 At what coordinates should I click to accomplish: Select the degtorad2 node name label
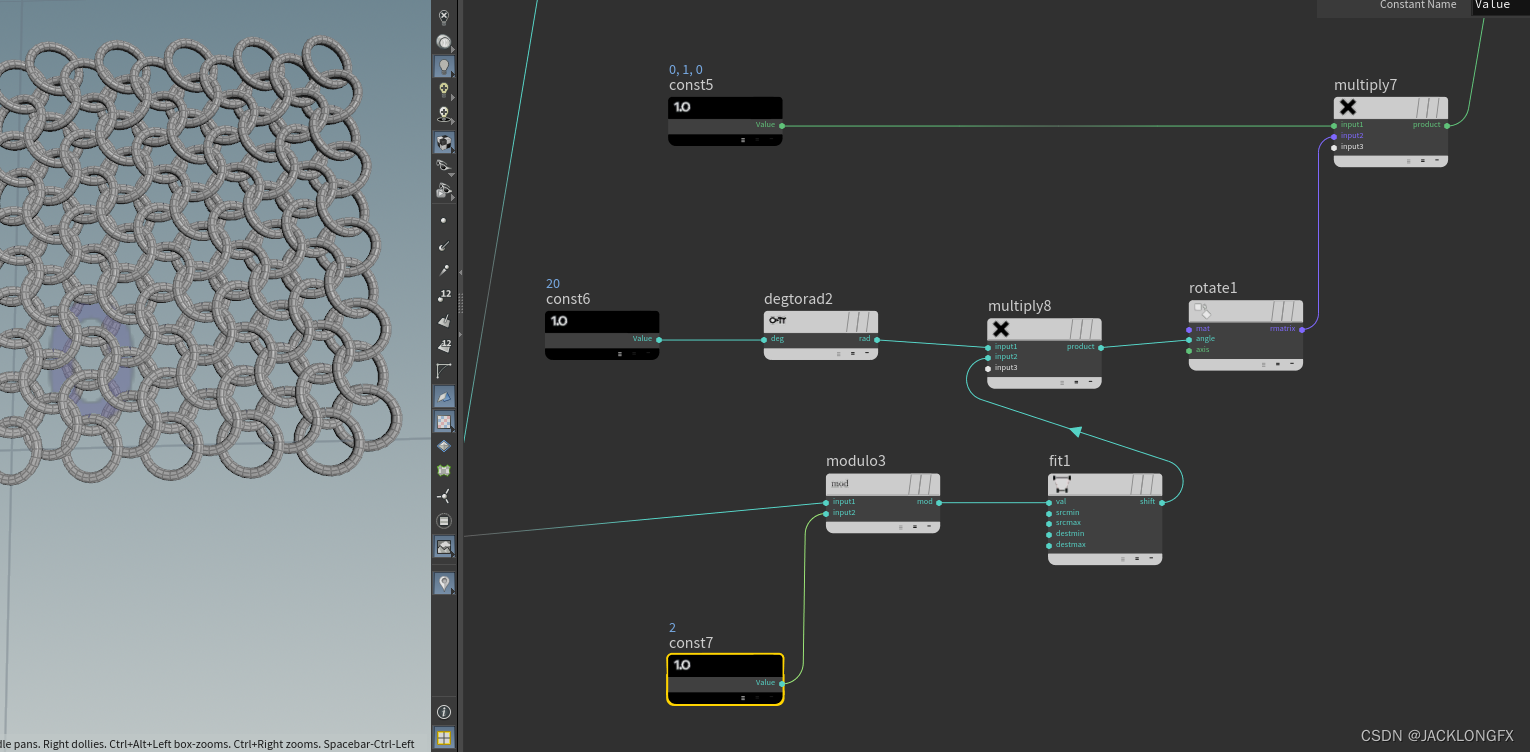coord(798,299)
